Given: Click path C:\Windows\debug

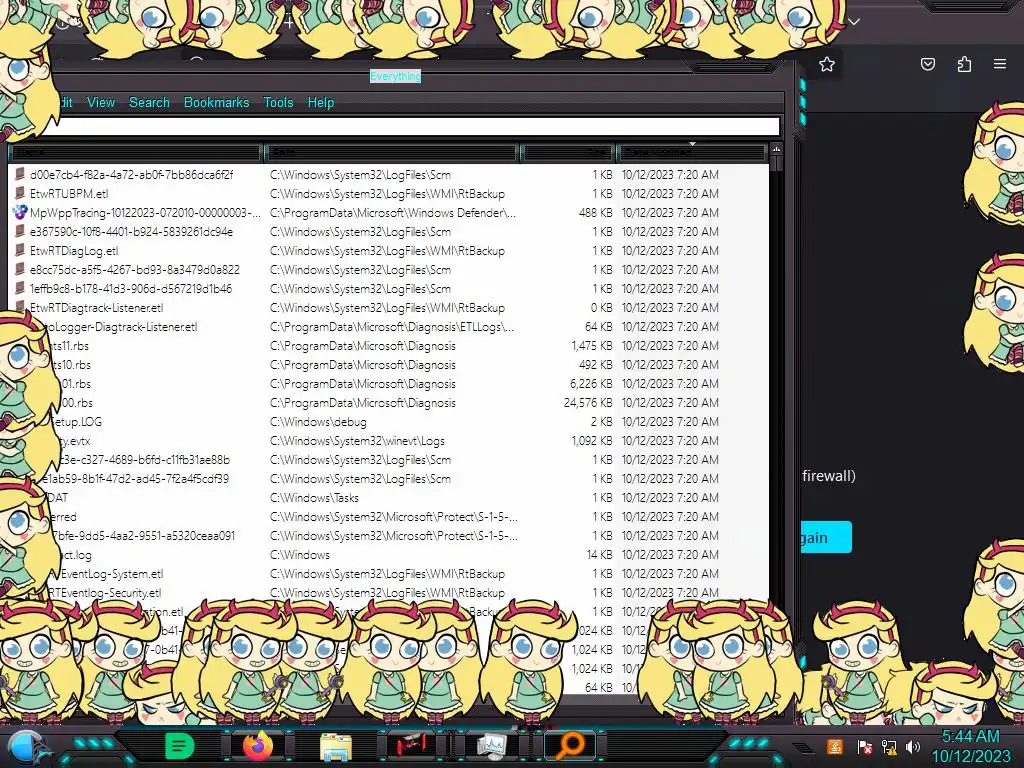Looking at the screenshot, I should pyautogui.click(x=318, y=422).
